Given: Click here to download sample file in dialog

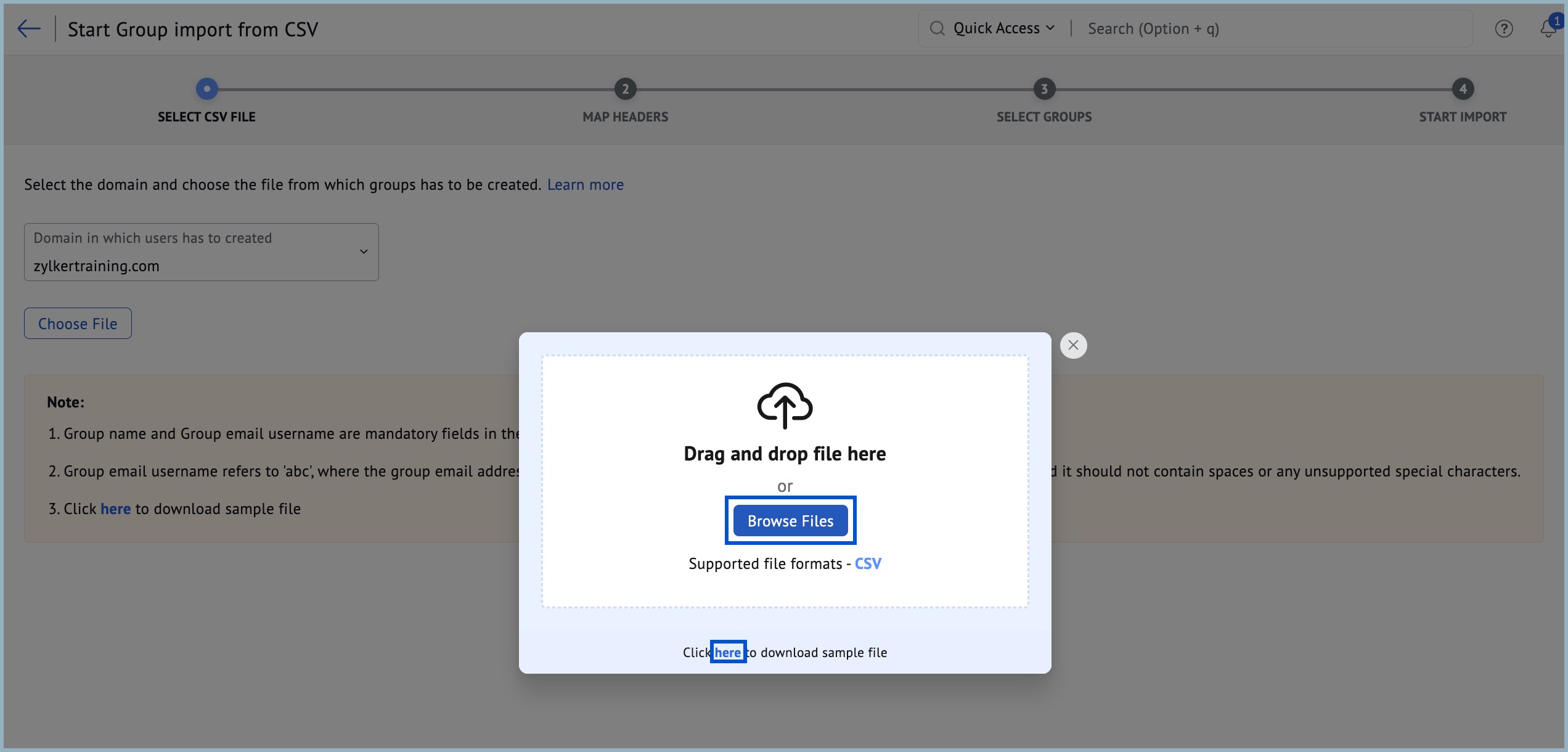Looking at the screenshot, I should pos(728,652).
